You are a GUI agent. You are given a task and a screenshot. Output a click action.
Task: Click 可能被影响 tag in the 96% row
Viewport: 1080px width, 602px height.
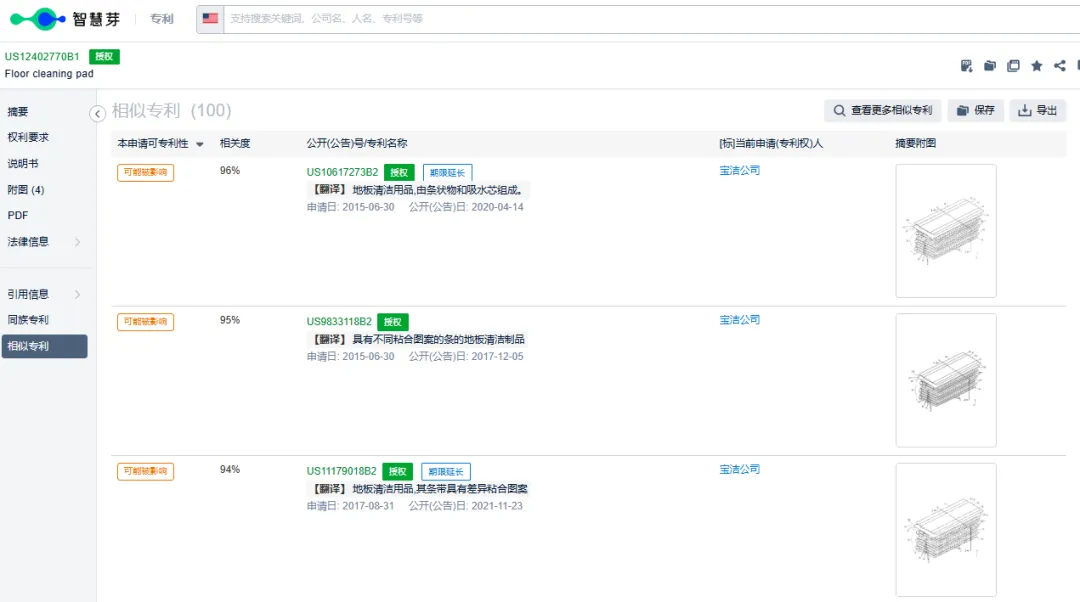[145, 172]
